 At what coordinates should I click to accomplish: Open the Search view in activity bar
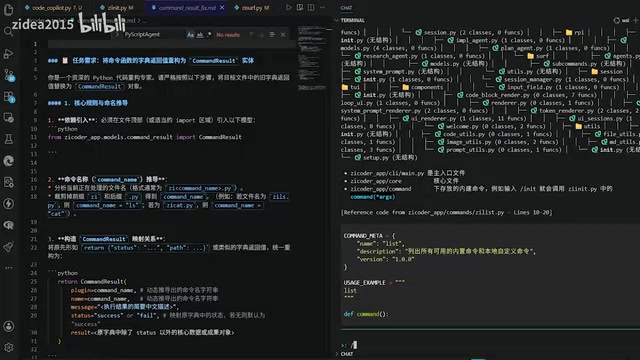point(9,32)
